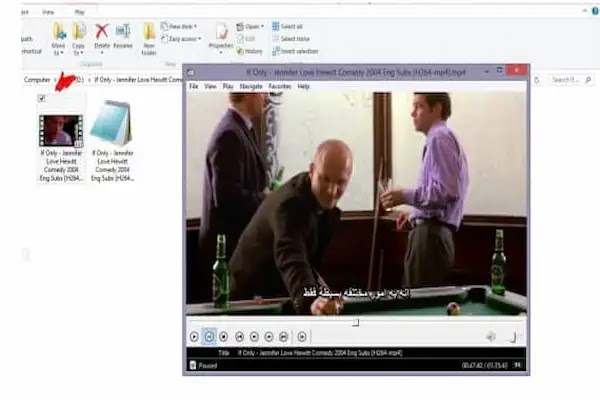Open the Open dropdown in ribbon
The height and width of the screenshot is (400, 600).
click(x=250, y=27)
